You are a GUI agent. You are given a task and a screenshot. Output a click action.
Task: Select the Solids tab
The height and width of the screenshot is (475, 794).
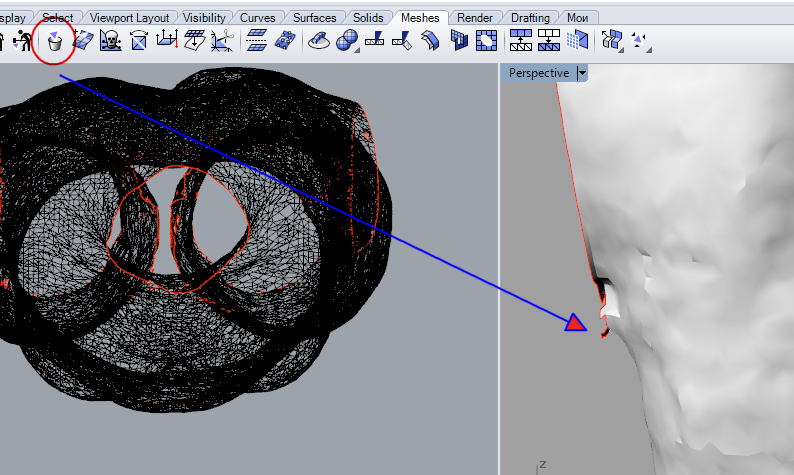[368, 18]
